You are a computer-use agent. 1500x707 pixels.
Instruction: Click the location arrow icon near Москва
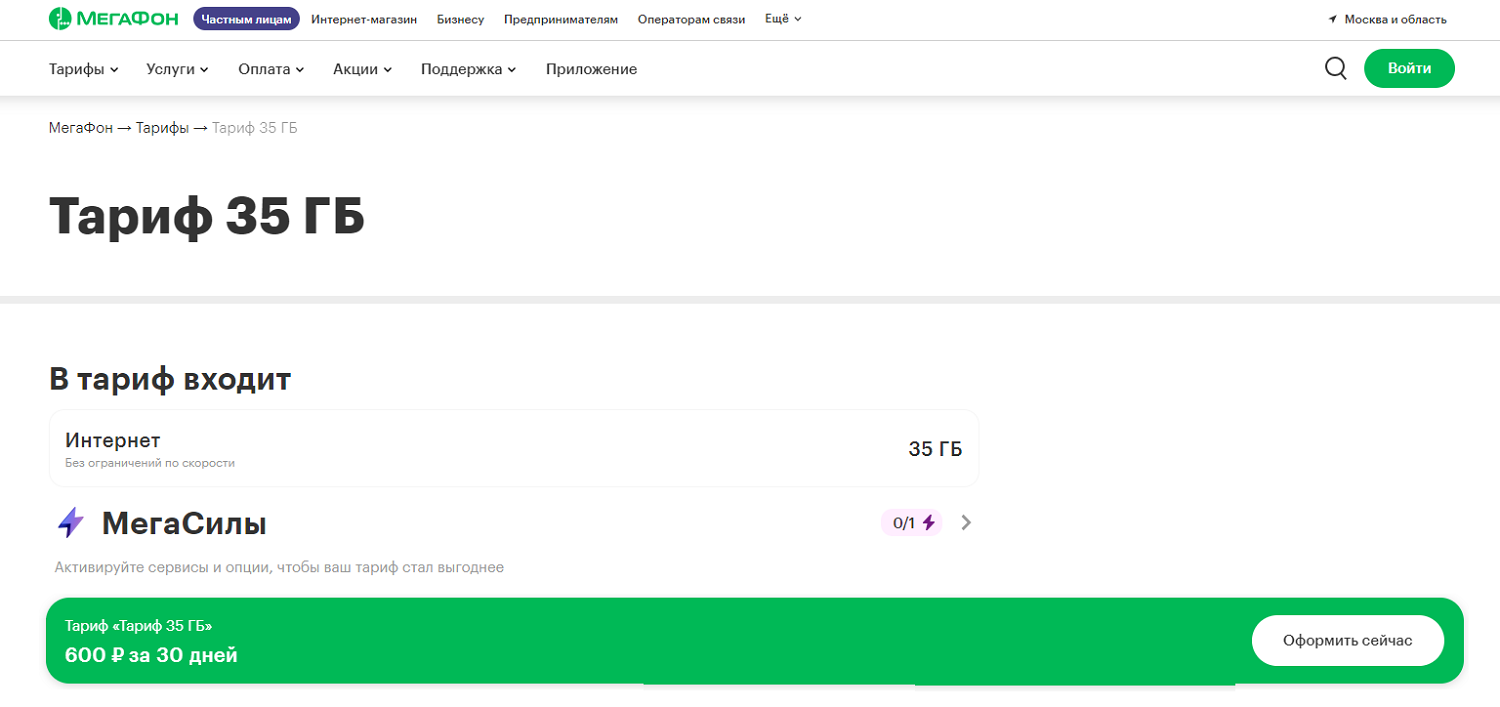tap(1332, 19)
